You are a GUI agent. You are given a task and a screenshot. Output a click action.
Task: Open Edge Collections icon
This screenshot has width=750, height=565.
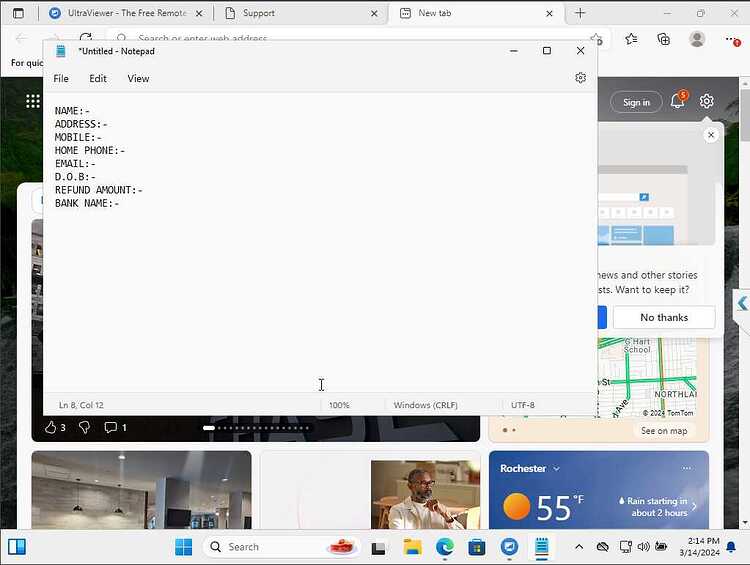click(x=663, y=39)
